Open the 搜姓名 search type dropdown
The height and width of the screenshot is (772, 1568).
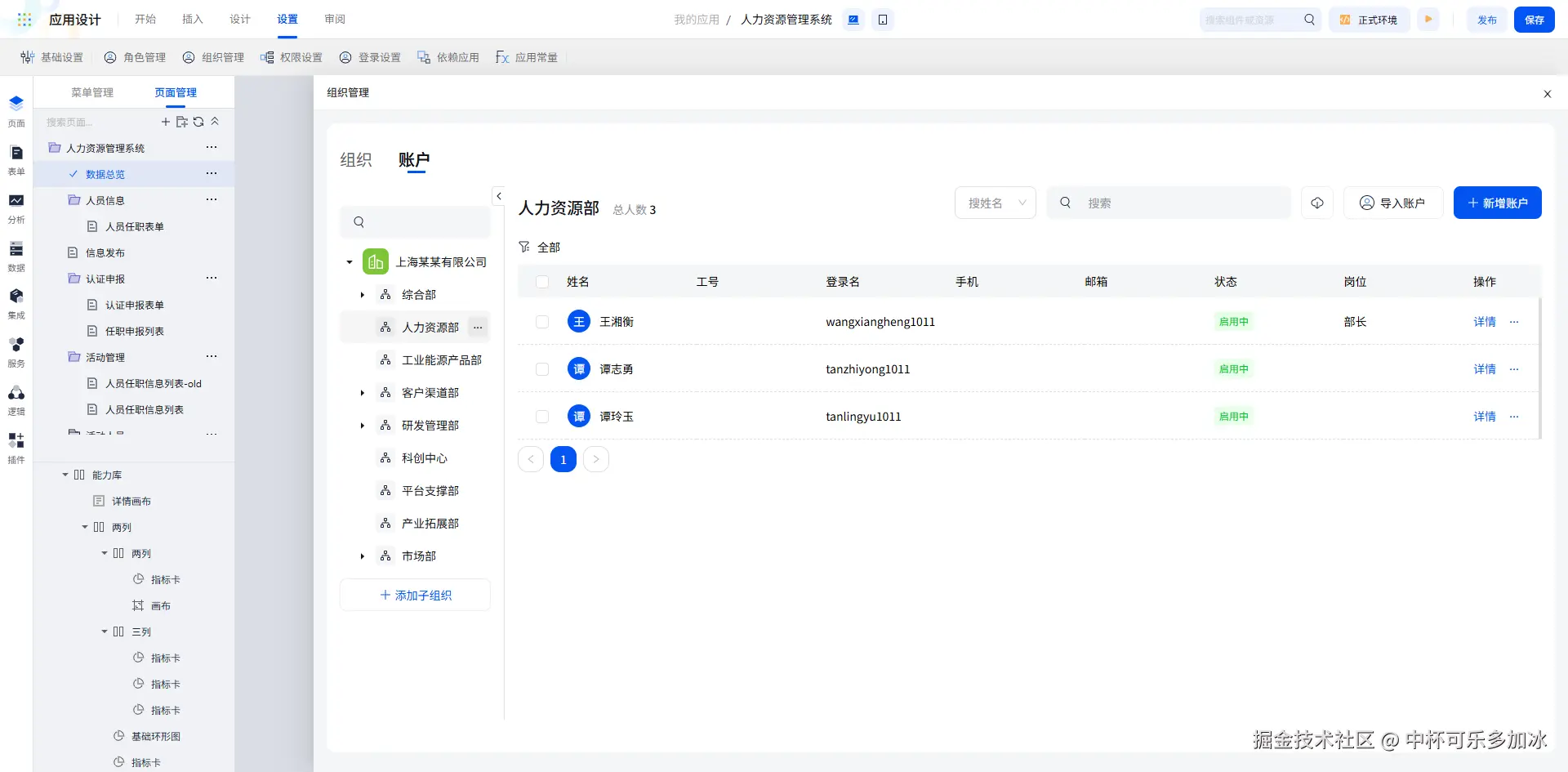tap(995, 203)
